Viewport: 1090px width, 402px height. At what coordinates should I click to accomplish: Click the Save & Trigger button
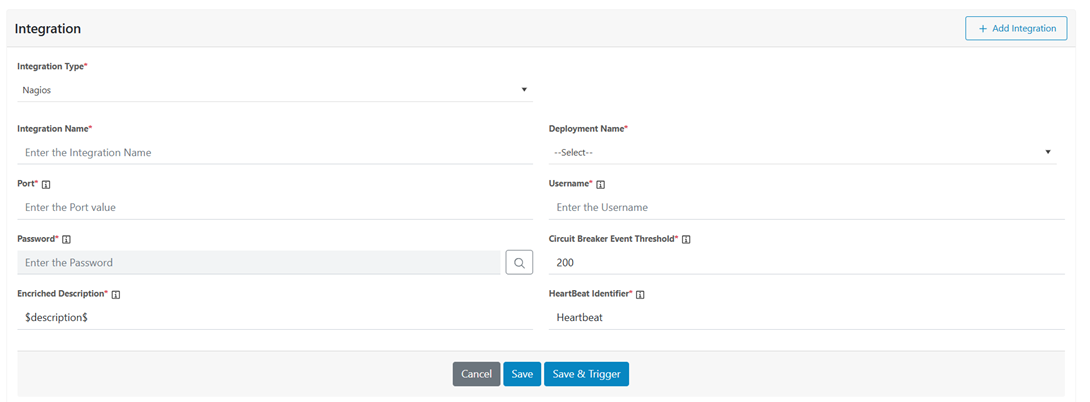pos(586,374)
